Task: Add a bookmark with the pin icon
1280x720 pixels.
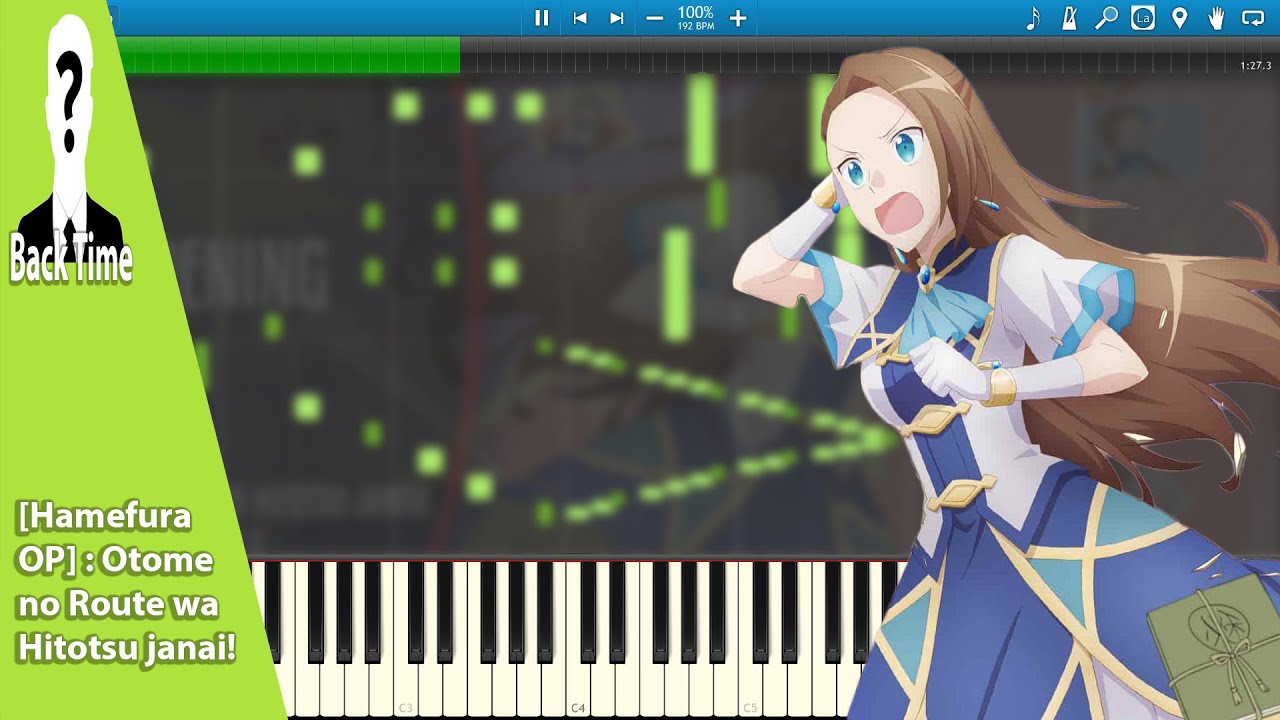Action: pos(1179,18)
